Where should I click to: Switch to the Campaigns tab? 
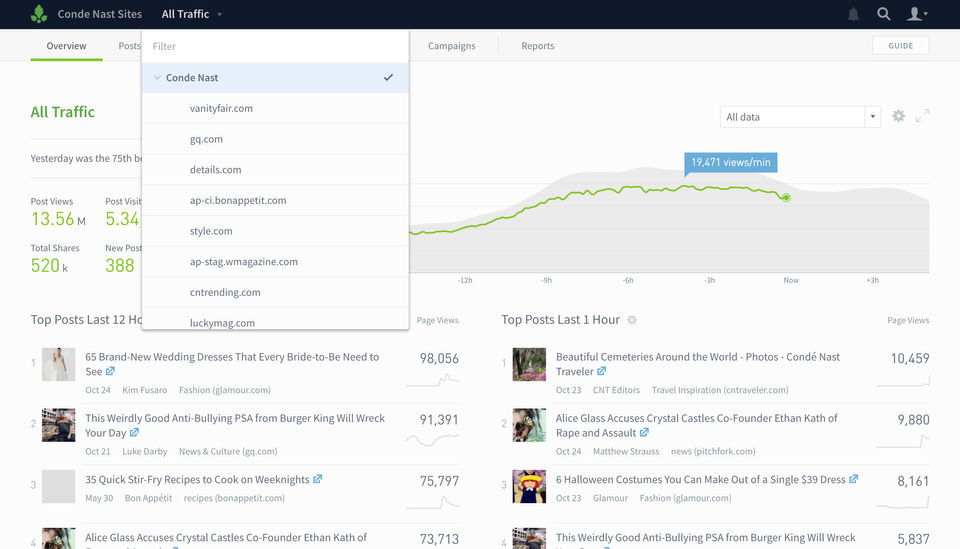coord(451,46)
